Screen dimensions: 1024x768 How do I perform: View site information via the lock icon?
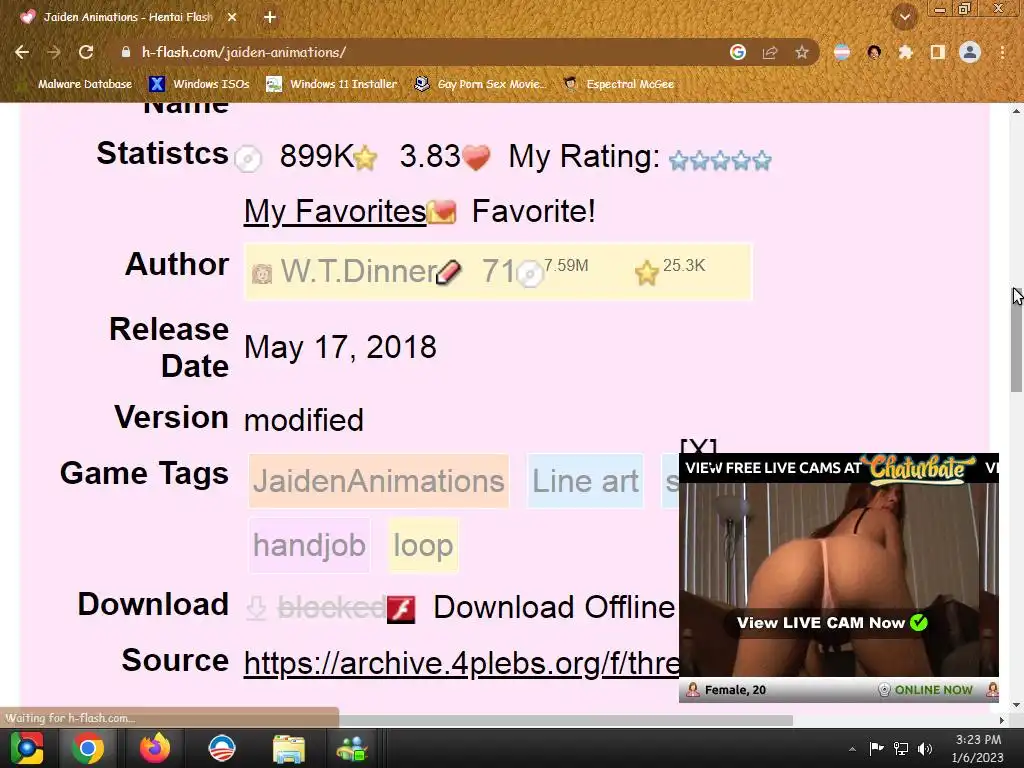point(126,52)
